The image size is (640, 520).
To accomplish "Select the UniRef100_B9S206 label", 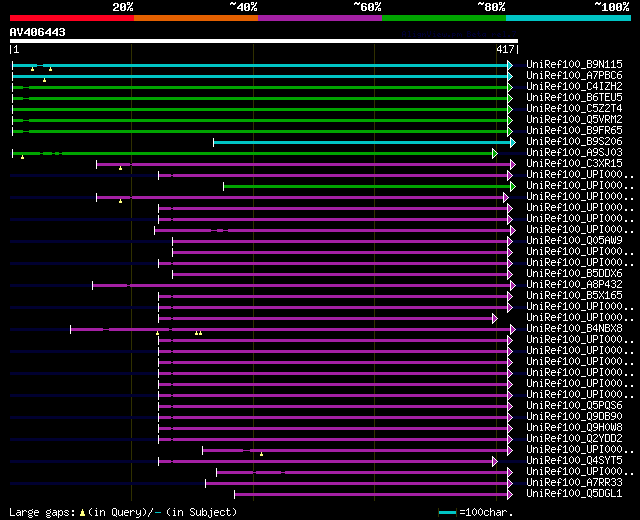I will 574,142.
